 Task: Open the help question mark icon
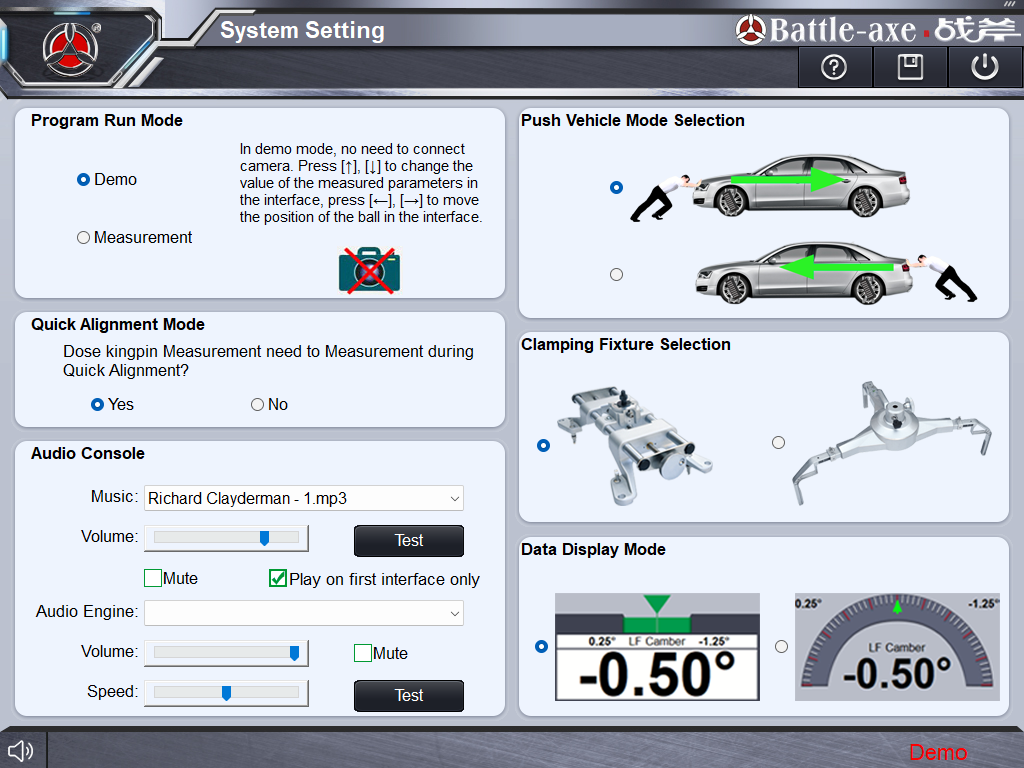[x=834, y=67]
